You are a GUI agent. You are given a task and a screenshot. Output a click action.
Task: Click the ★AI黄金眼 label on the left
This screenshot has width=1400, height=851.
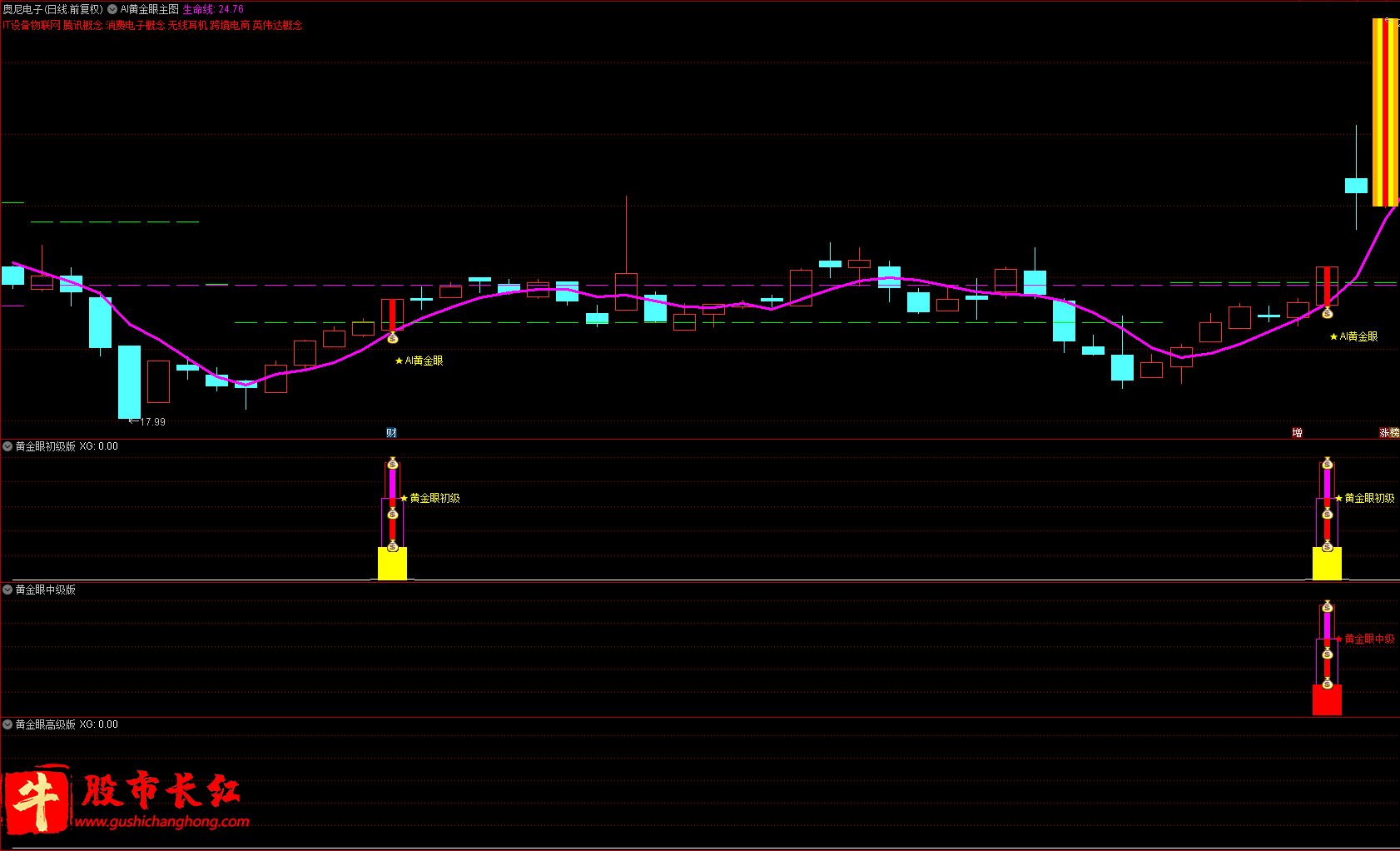[419, 361]
